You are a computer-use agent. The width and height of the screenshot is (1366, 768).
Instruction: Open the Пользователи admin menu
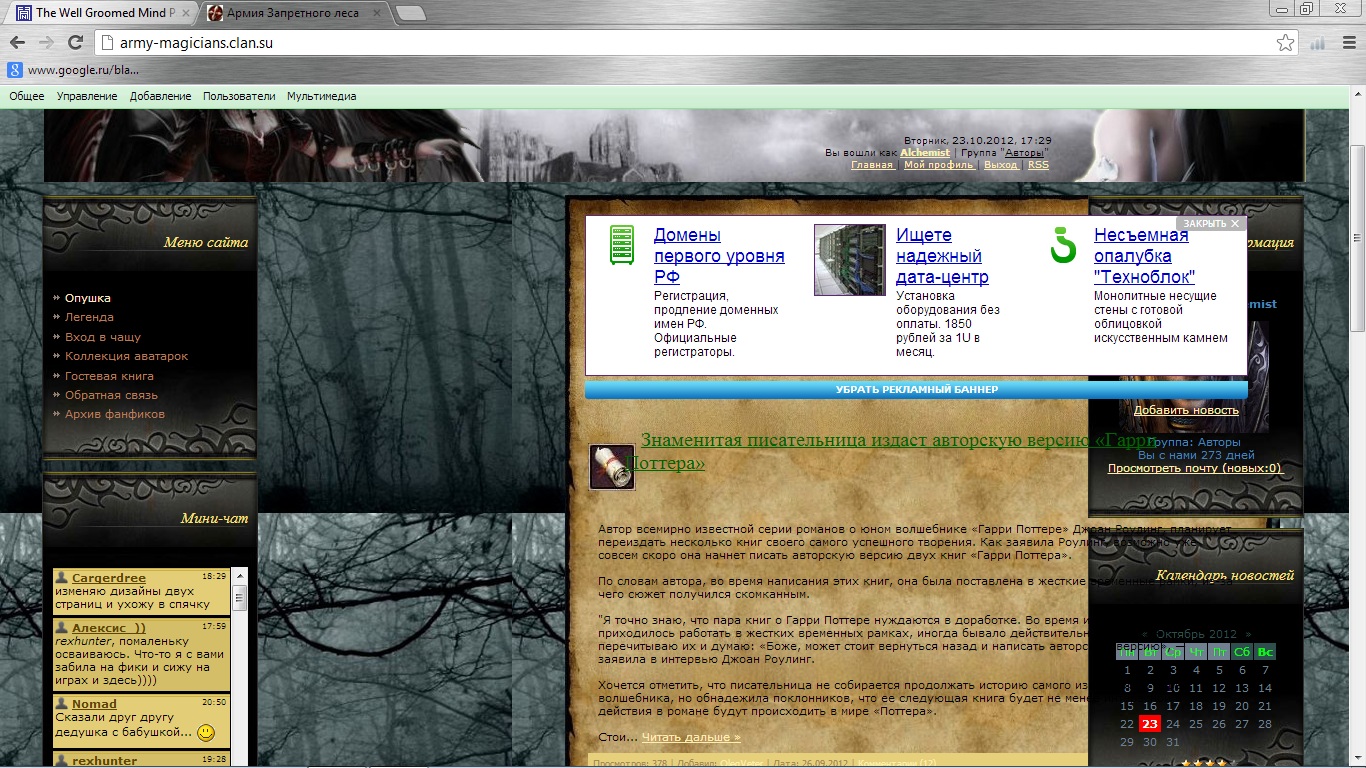(x=239, y=96)
